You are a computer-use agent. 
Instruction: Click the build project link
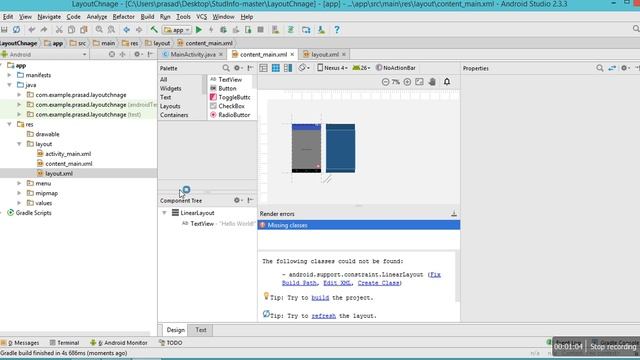[x=320, y=298]
